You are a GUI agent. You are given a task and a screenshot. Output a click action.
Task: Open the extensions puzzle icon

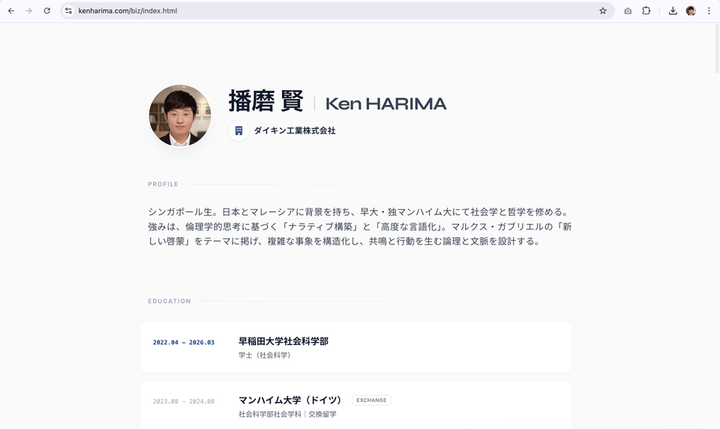[x=646, y=11]
